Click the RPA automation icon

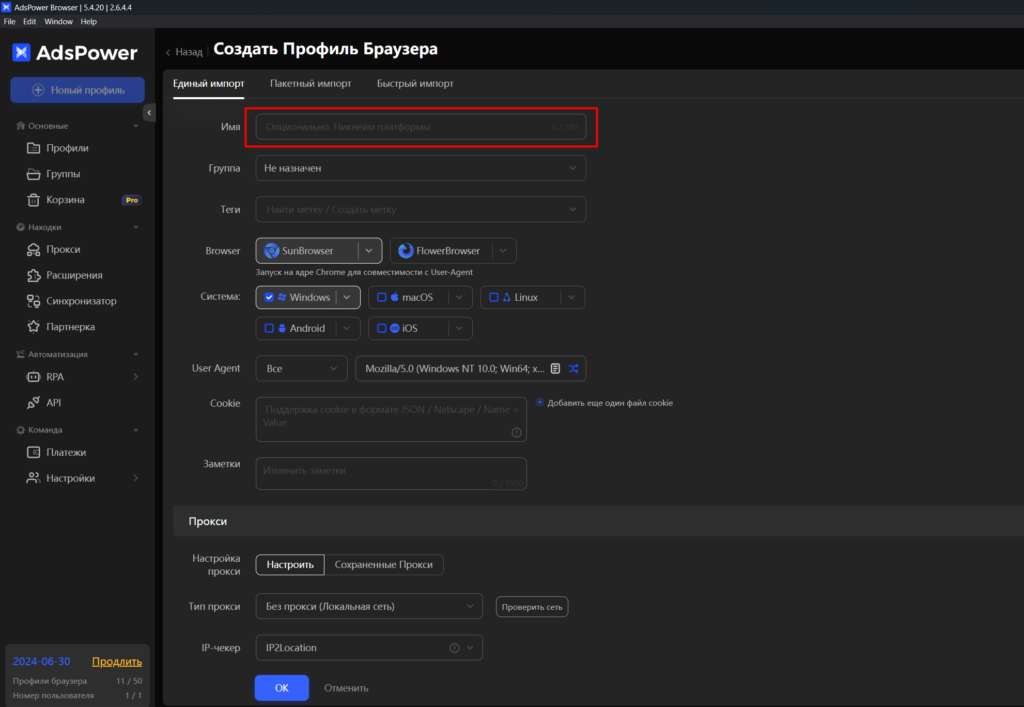click(33, 377)
